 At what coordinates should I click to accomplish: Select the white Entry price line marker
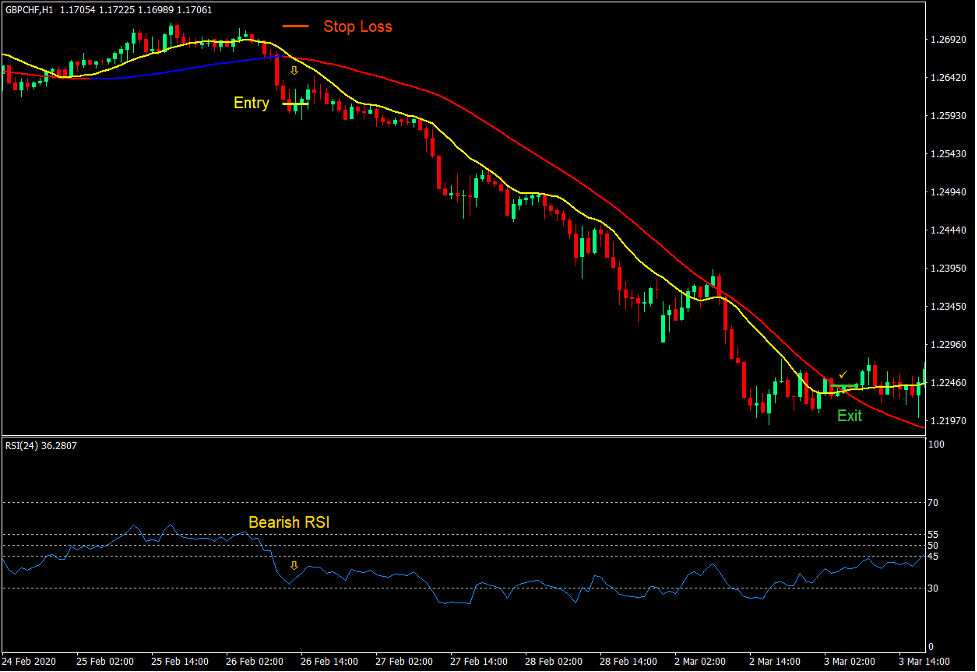295,103
